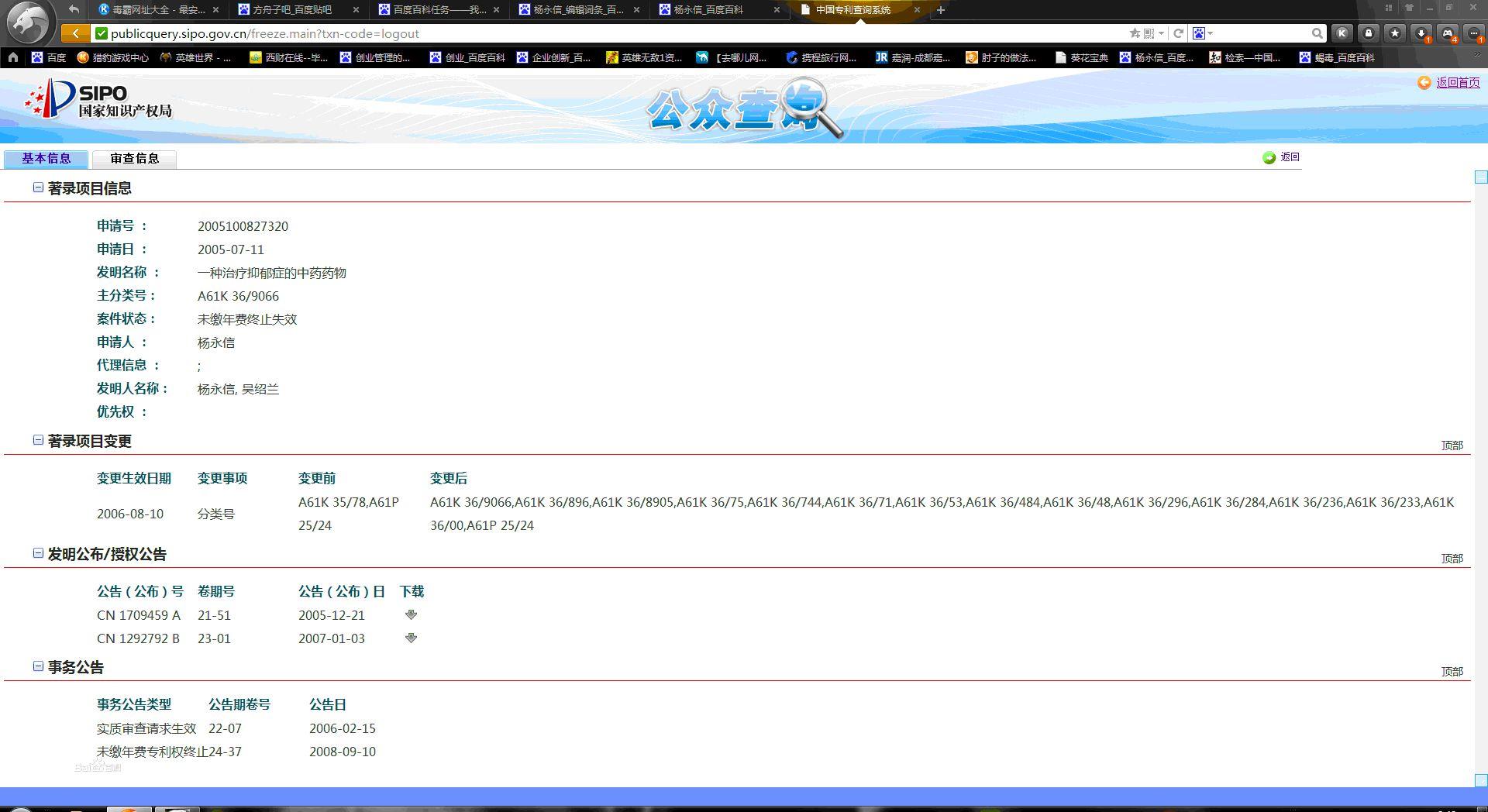Collapse the 著录项目变更 section
The height and width of the screenshot is (812, 1488).
[x=38, y=440]
